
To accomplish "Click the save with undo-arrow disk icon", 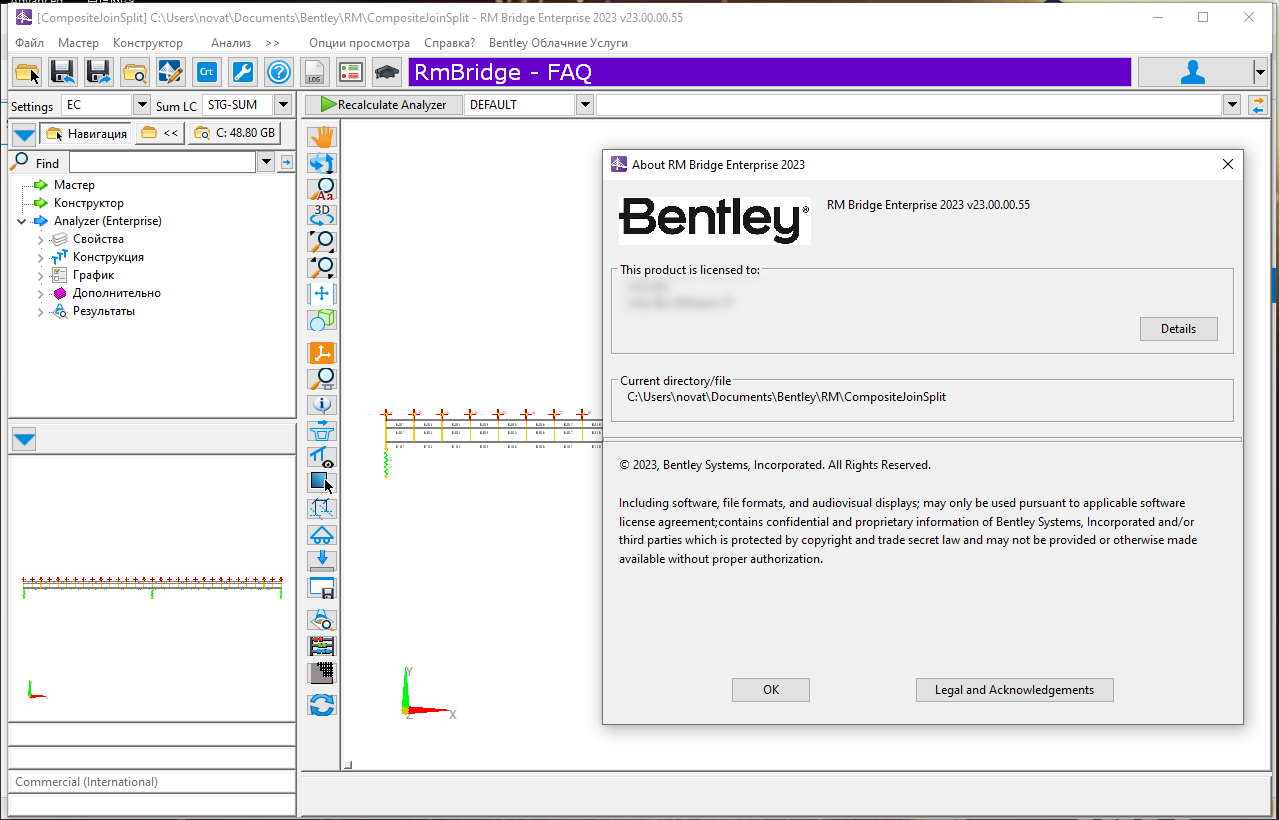I will point(64,72).
